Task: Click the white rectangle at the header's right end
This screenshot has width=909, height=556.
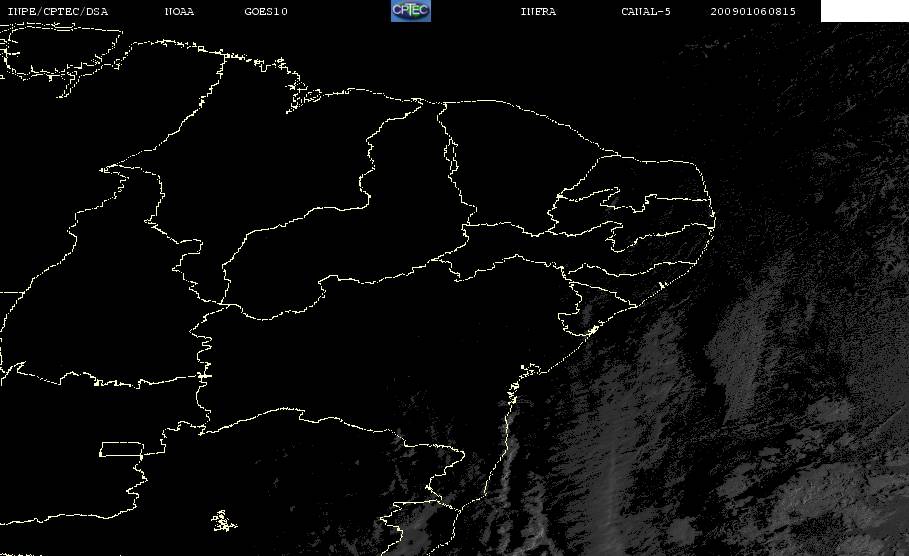Action: pos(865,10)
